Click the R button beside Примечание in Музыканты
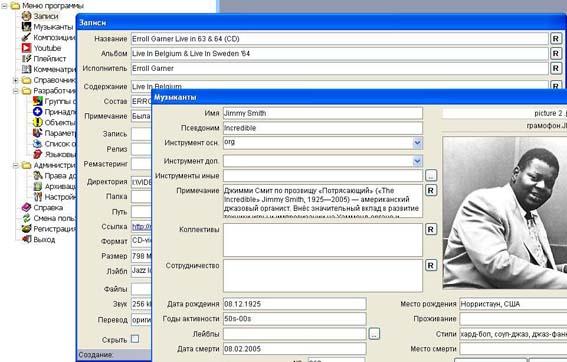Viewport: 567px width, 362px height. point(431,191)
